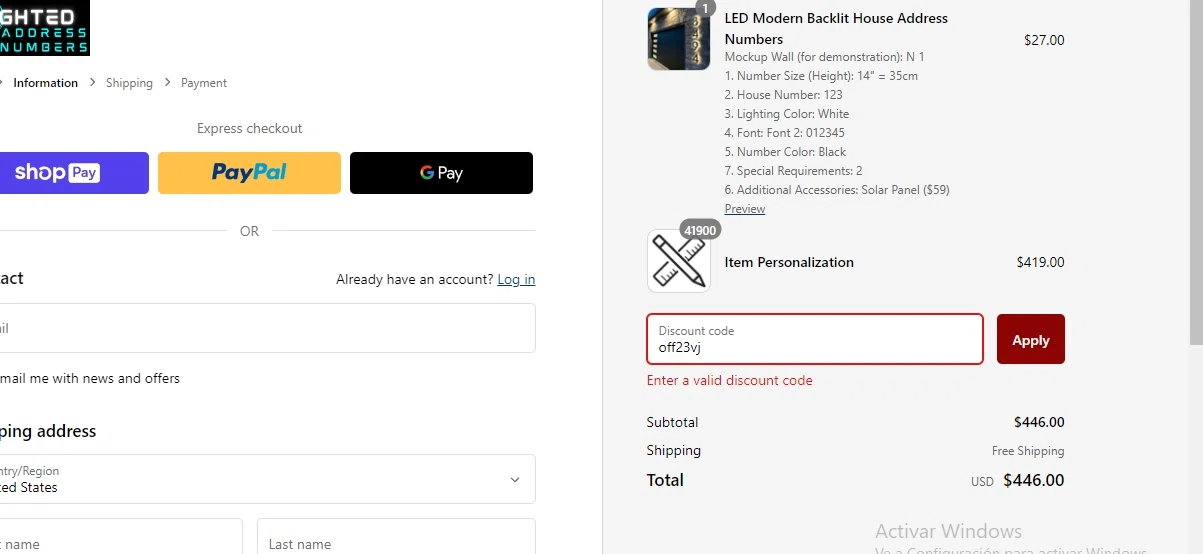The height and width of the screenshot is (554, 1203).
Task: Open the LED house numbers product thumbnail
Action: tap(679, 39)
